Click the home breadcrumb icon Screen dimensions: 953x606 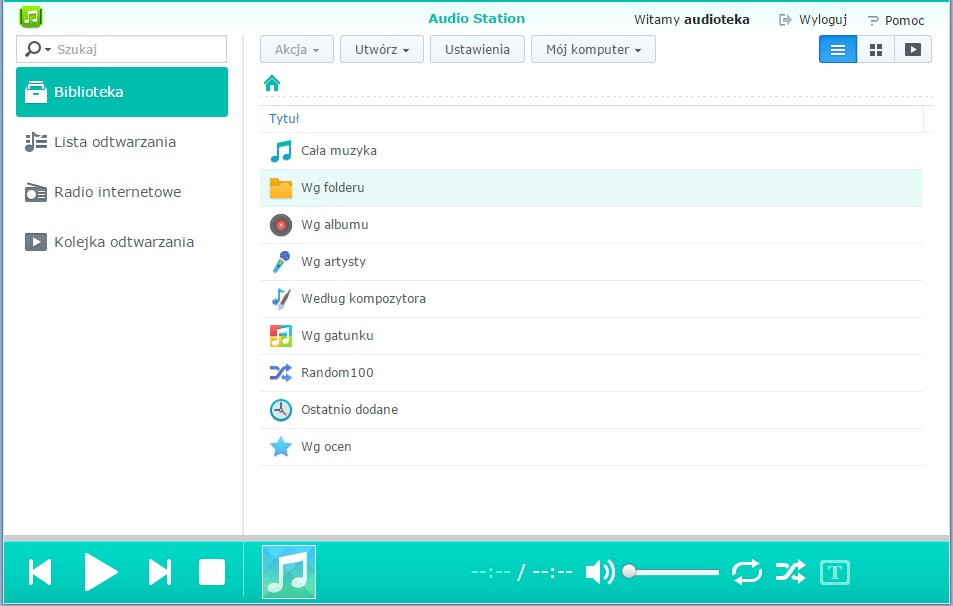271,83
